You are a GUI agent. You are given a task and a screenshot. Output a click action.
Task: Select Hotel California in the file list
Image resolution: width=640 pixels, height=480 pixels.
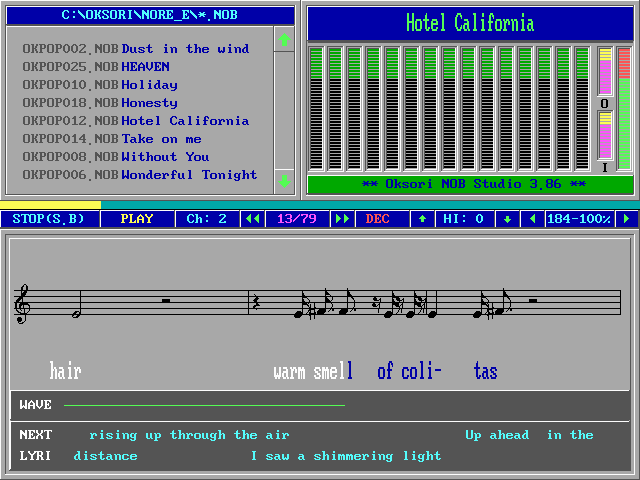(185, 121)
